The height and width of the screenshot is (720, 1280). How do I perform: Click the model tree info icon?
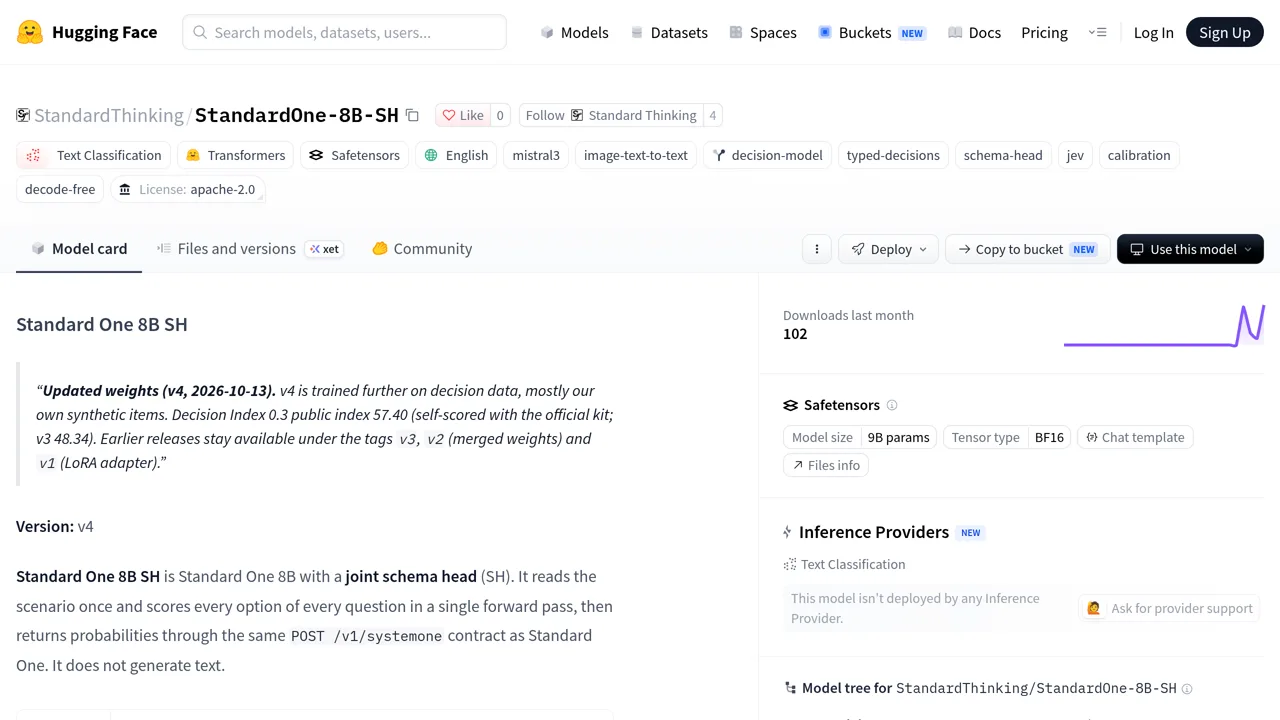coord(1187,689)
